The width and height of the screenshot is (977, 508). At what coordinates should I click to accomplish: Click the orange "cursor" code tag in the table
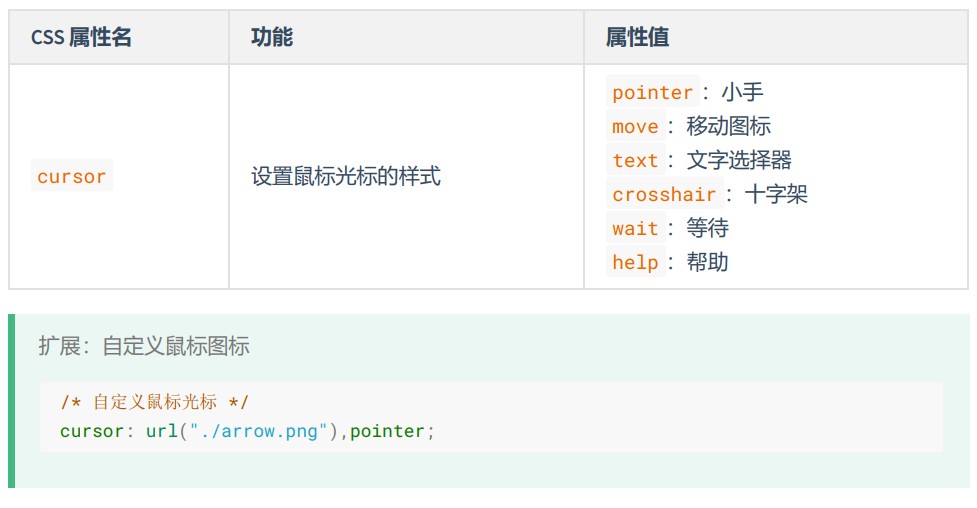[71, 177]
